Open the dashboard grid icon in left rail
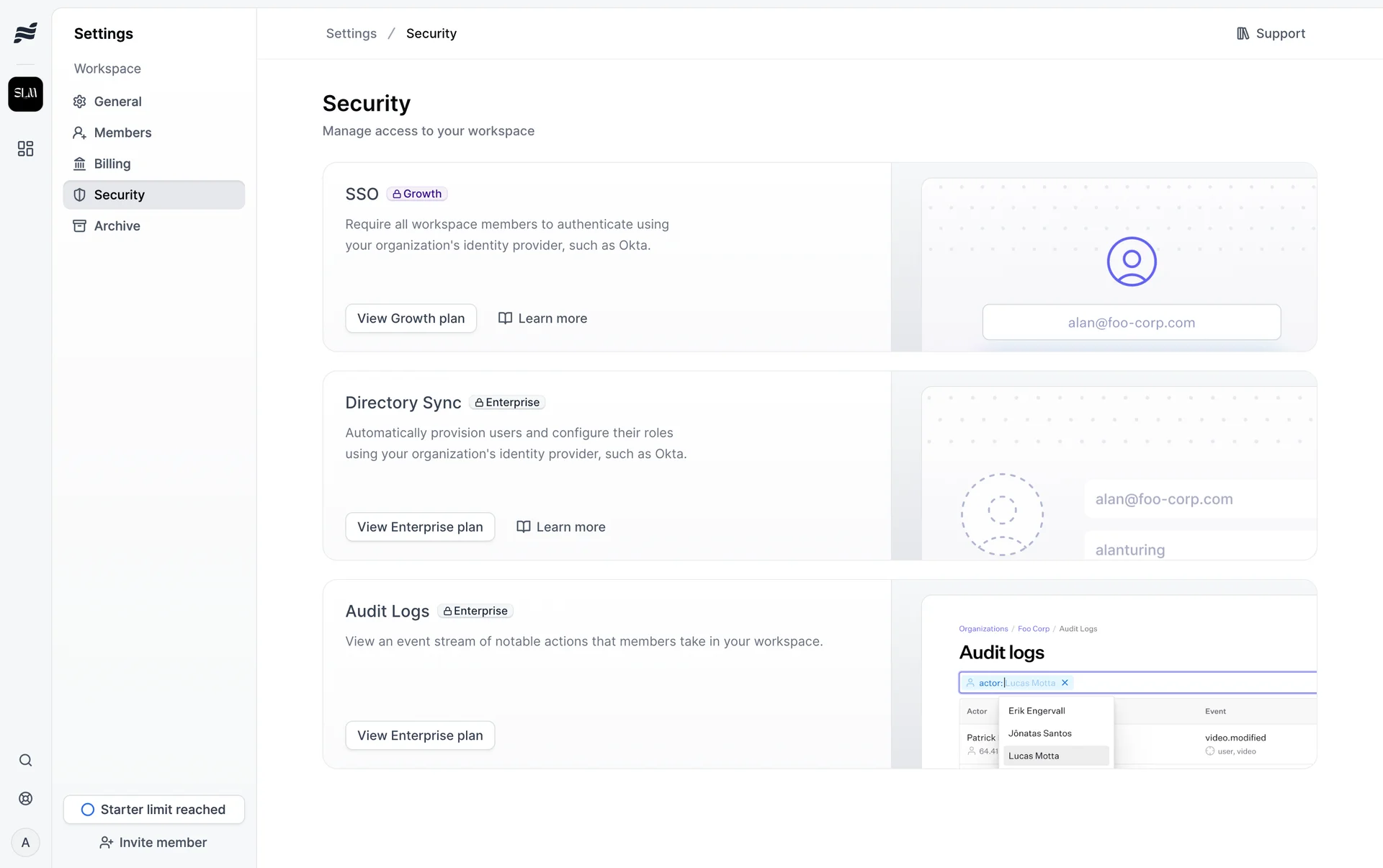 coord(25,148)
